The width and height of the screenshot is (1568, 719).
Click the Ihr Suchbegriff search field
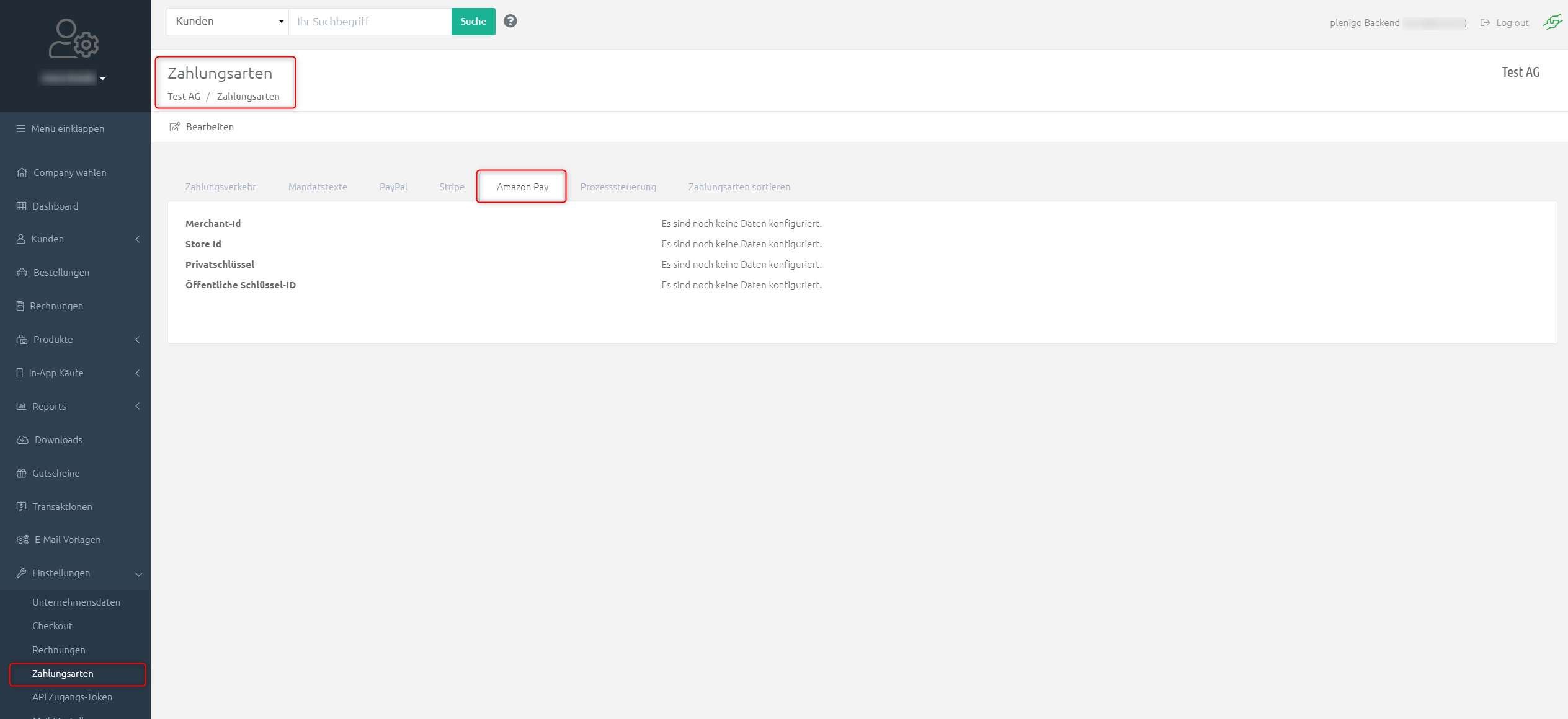(370, 22)
